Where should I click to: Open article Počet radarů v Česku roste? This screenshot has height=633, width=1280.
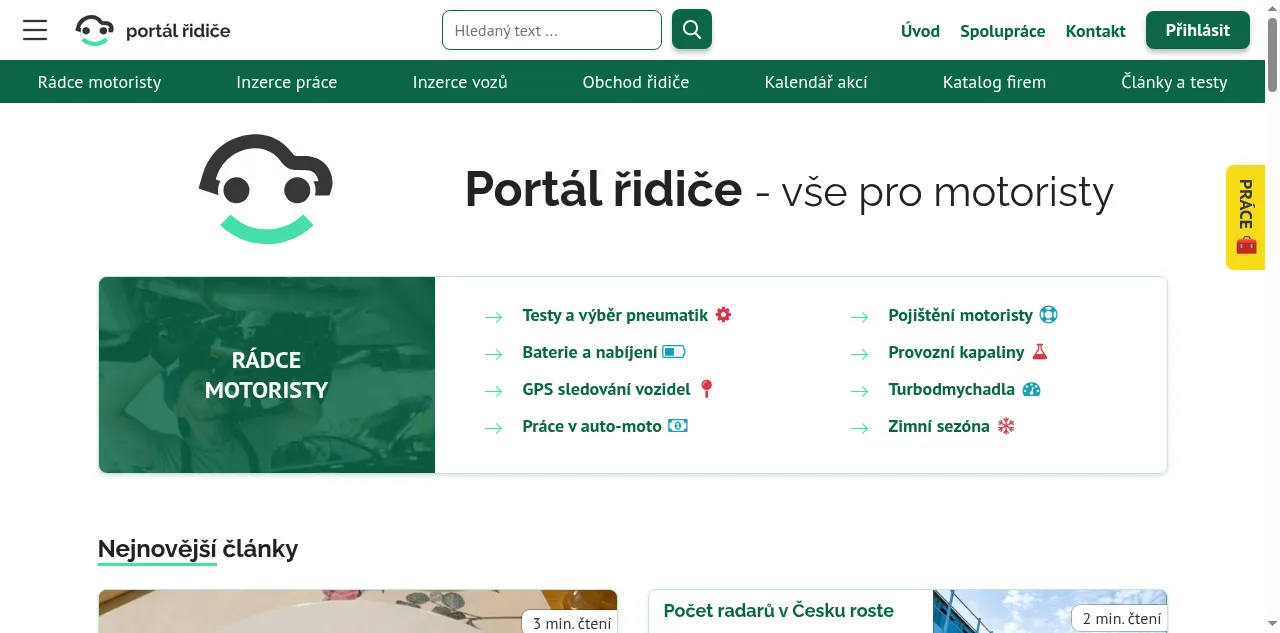[778, 610]
